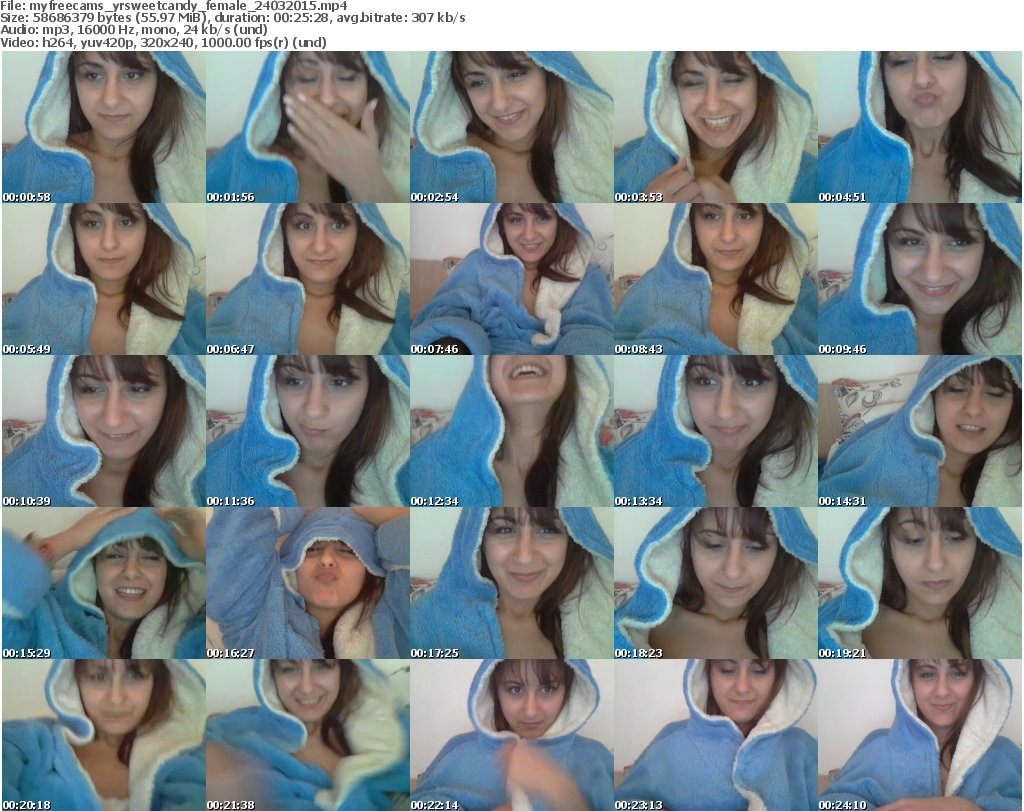Click the frame marked 00:22:14
Image resolution: width=1024 pixels, height=811 pixels.
click(x=511, y=735)
